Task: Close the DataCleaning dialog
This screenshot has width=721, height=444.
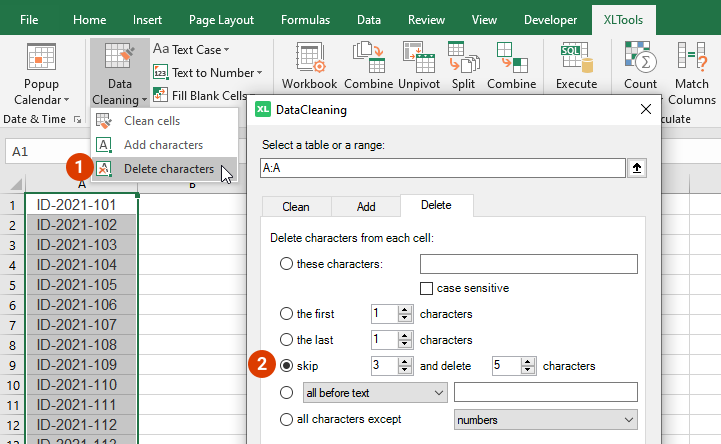Action: click(646, 109)
